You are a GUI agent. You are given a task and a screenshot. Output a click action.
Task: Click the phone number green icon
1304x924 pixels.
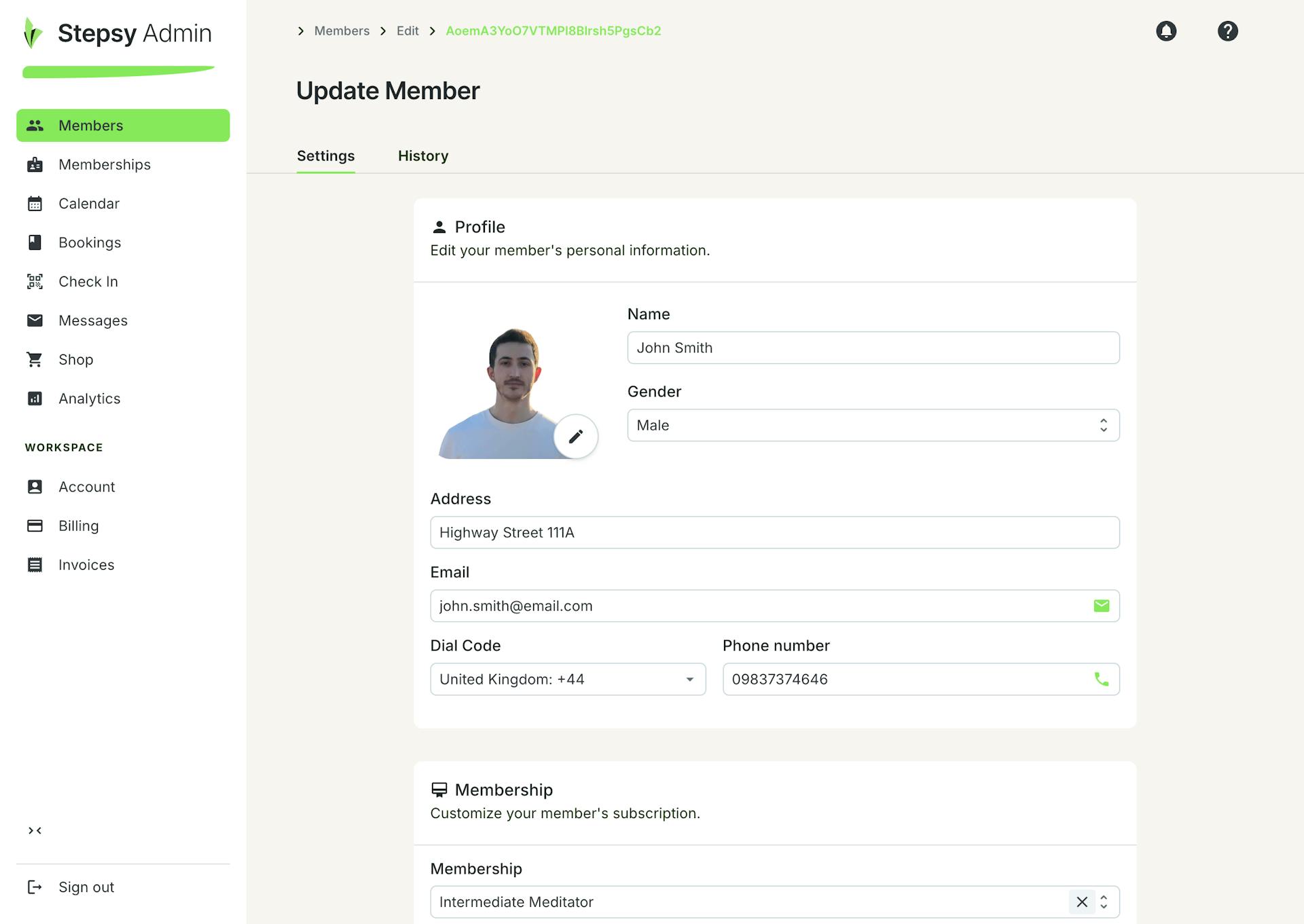coord(1101,679)
